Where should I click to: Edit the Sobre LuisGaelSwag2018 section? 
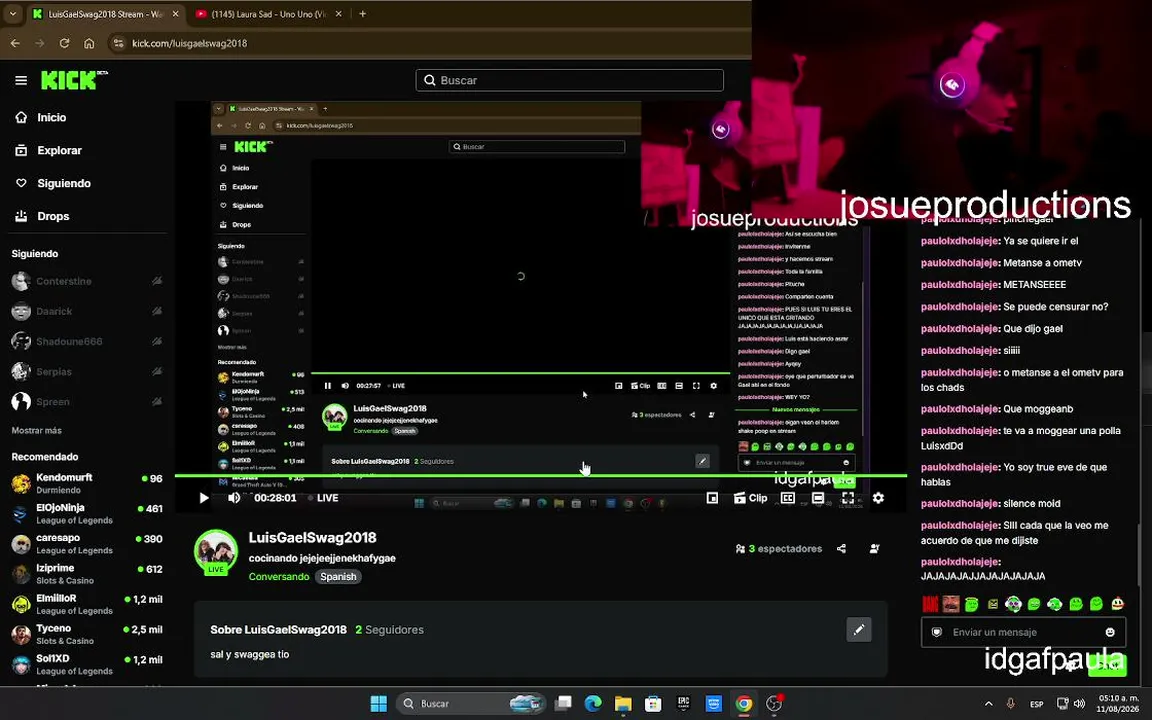point(859,630)
